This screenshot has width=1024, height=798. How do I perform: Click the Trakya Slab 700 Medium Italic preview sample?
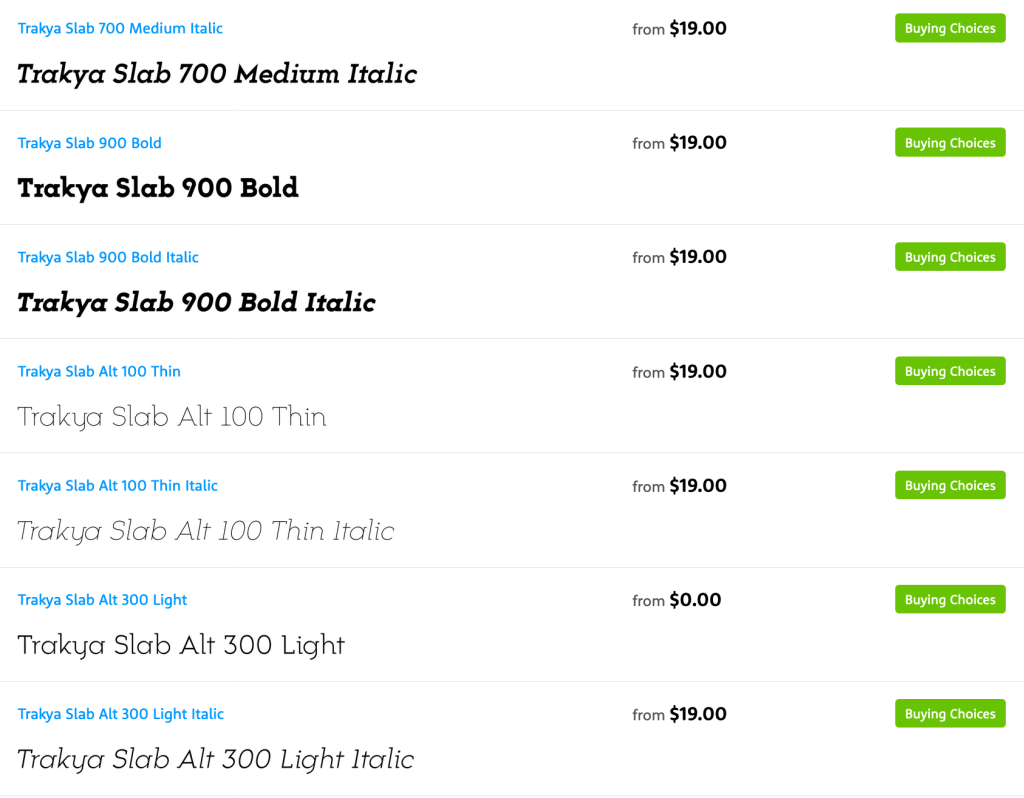coord(217,74)
